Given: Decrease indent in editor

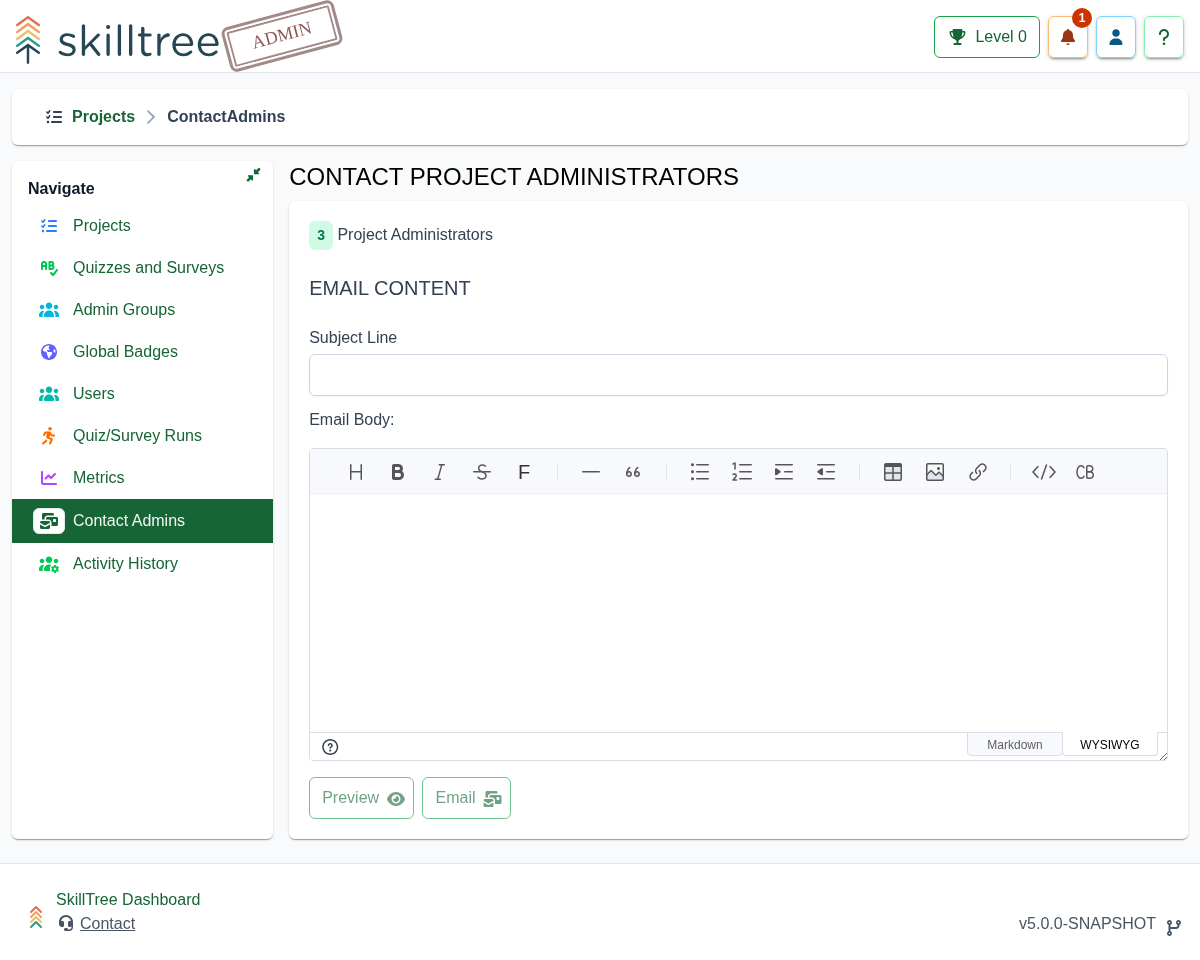Looking at the screenshot, I should 826,472.
